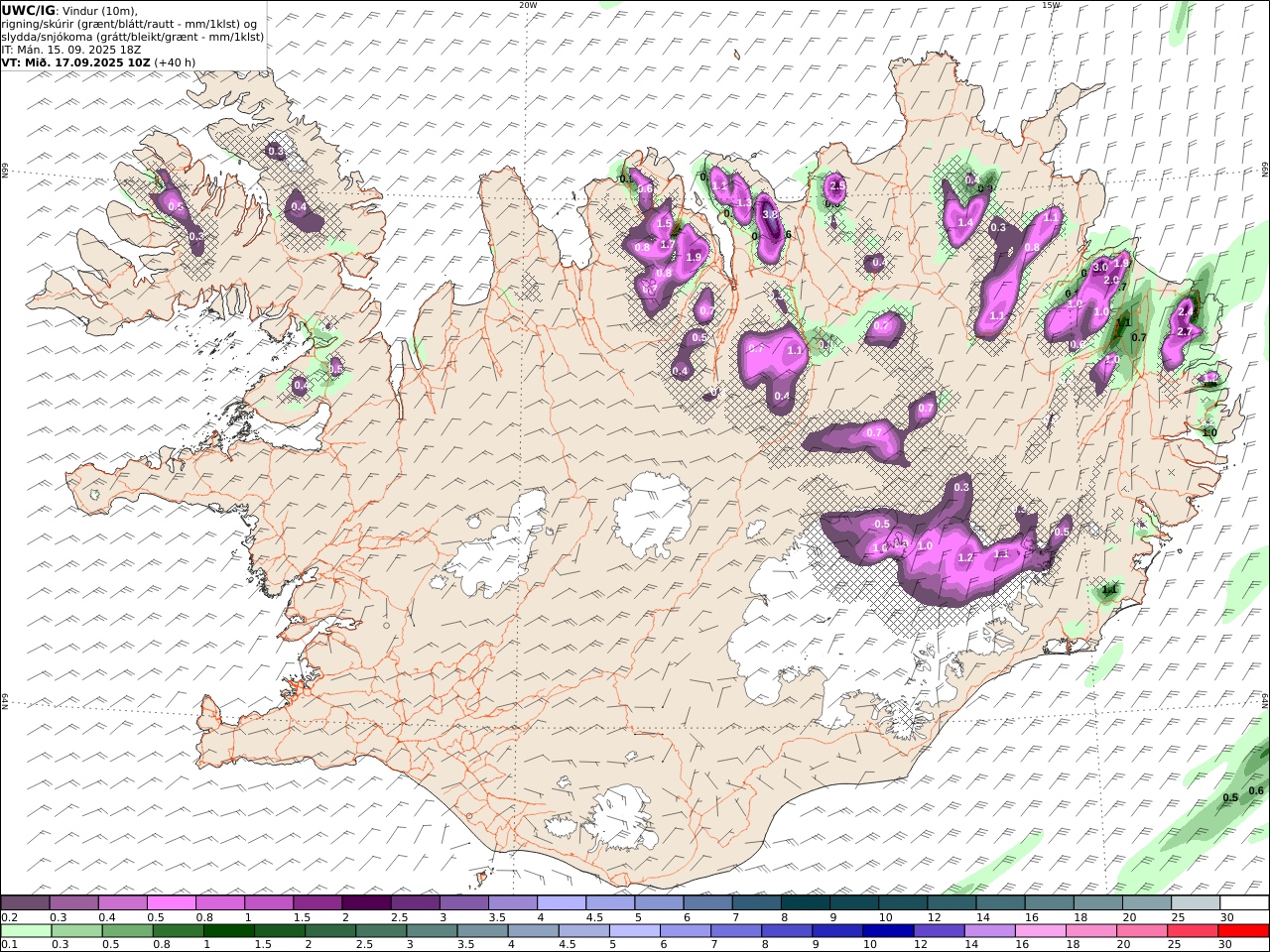The image size is (1270, 952).
Task: Pick the medium green 0.5–0.8 rain swatch
Action: tap(128, 930)
